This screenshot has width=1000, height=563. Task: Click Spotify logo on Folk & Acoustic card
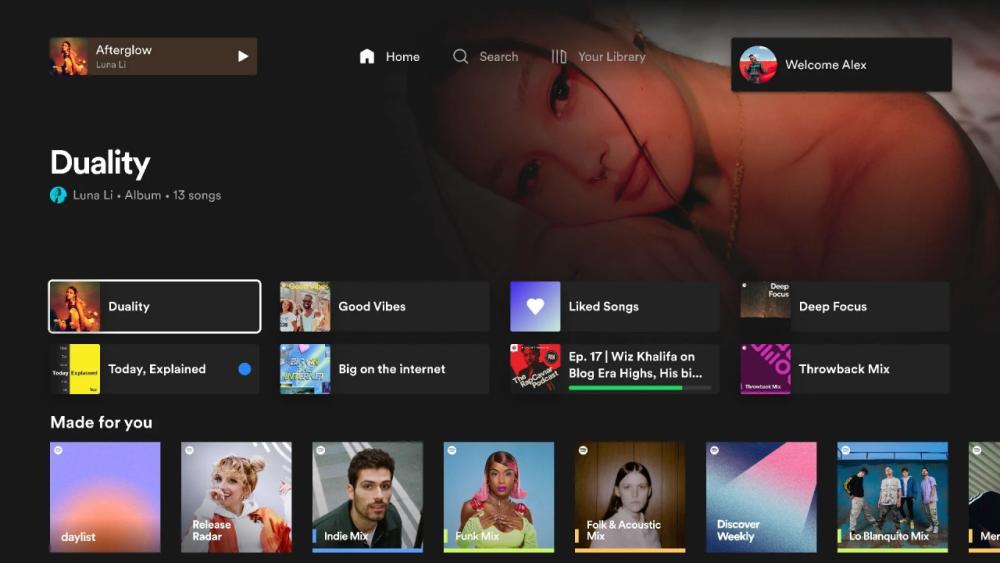pyautogui.click(x=583, y=450)
